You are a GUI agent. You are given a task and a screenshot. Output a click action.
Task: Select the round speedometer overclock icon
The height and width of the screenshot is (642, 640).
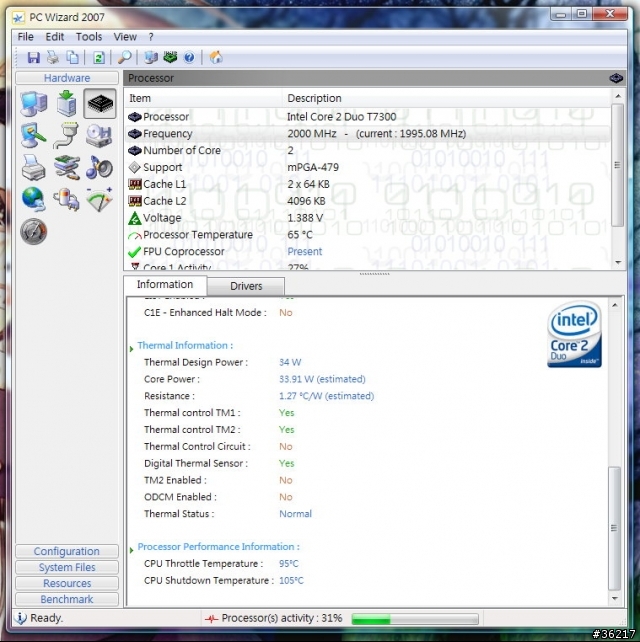coord(34,232)
